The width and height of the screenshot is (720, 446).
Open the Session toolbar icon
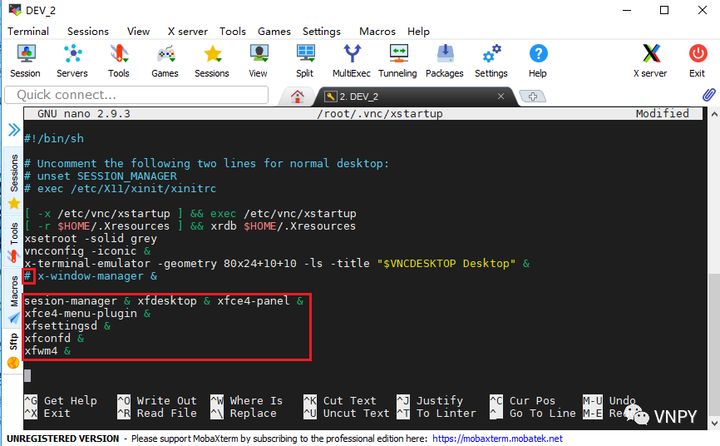pos(25,61)
